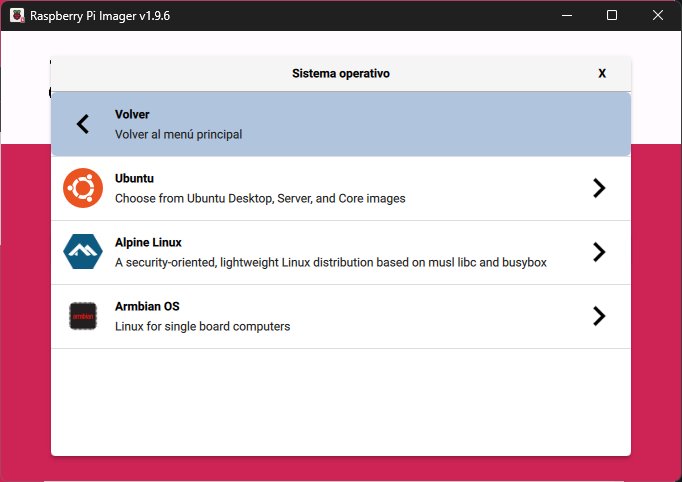The width and height of the screenshot is (682, 482).
Task: Expand the Ubuntu entry via its chevron
Action: tap(598, 188)
